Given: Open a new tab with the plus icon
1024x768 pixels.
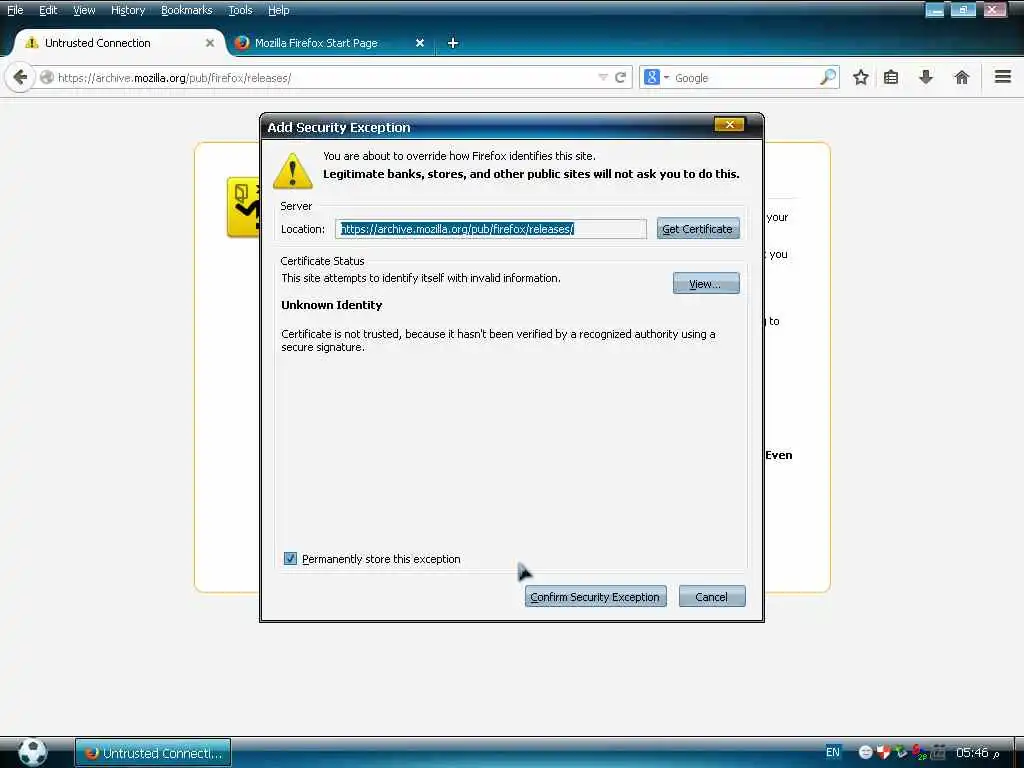Looking at the screenshot, I should [x=453, y=43].
